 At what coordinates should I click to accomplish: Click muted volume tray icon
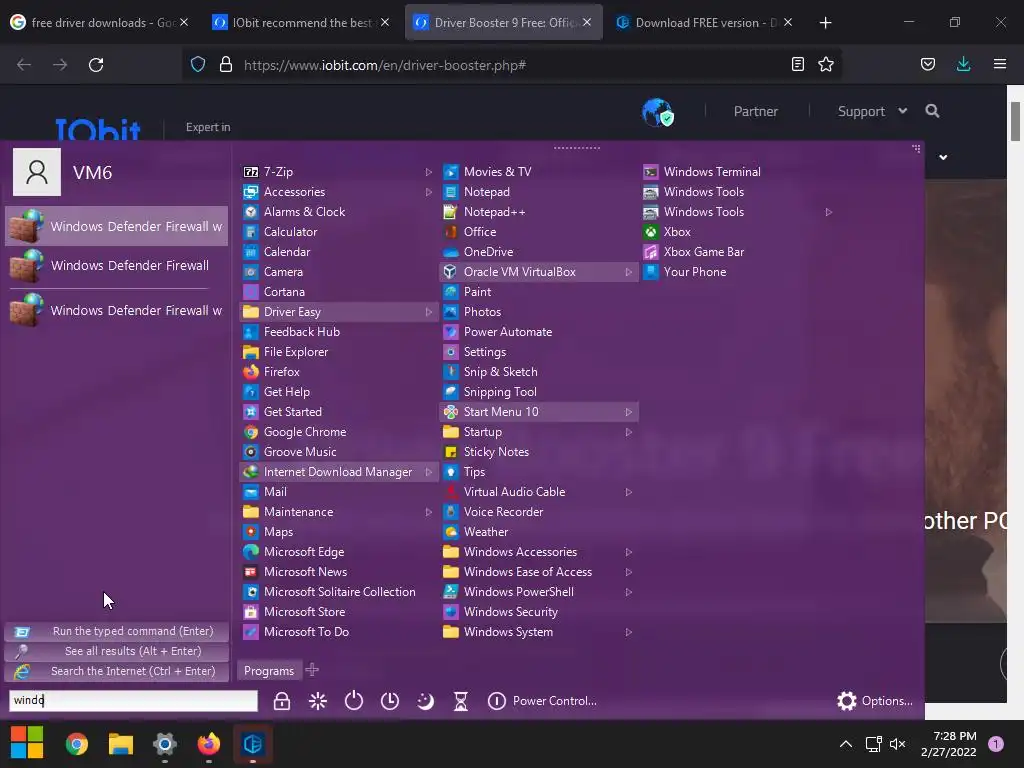coord(898,744)
